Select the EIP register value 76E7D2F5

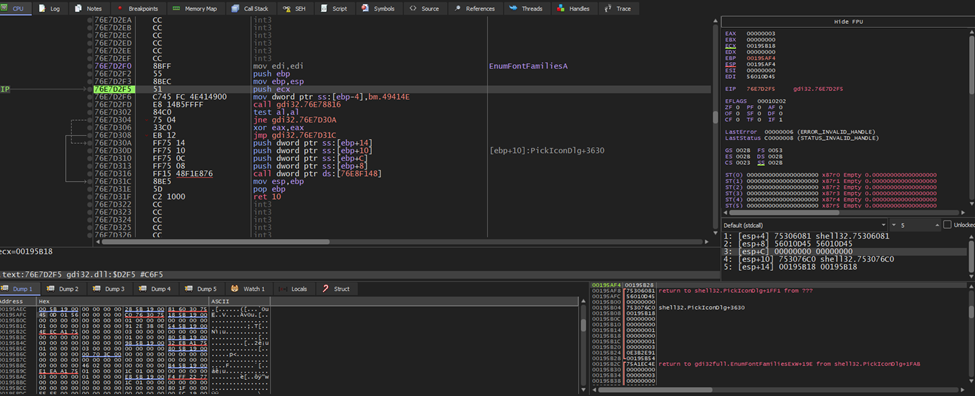point(760,89)
